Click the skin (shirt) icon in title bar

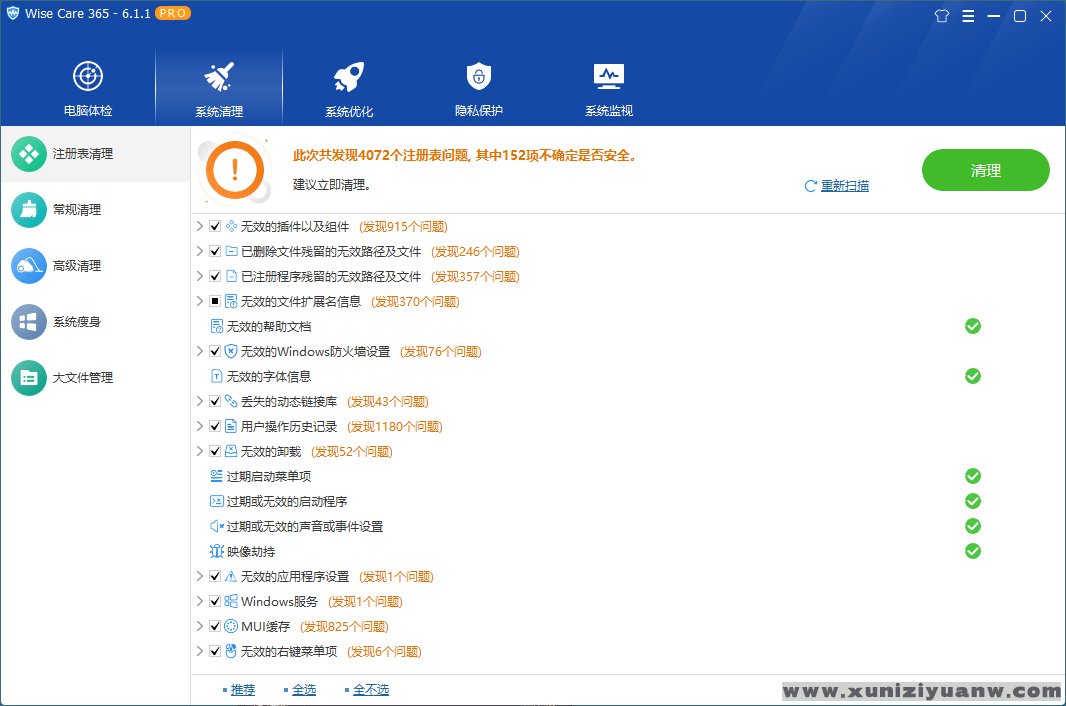(x=941, y=16)
